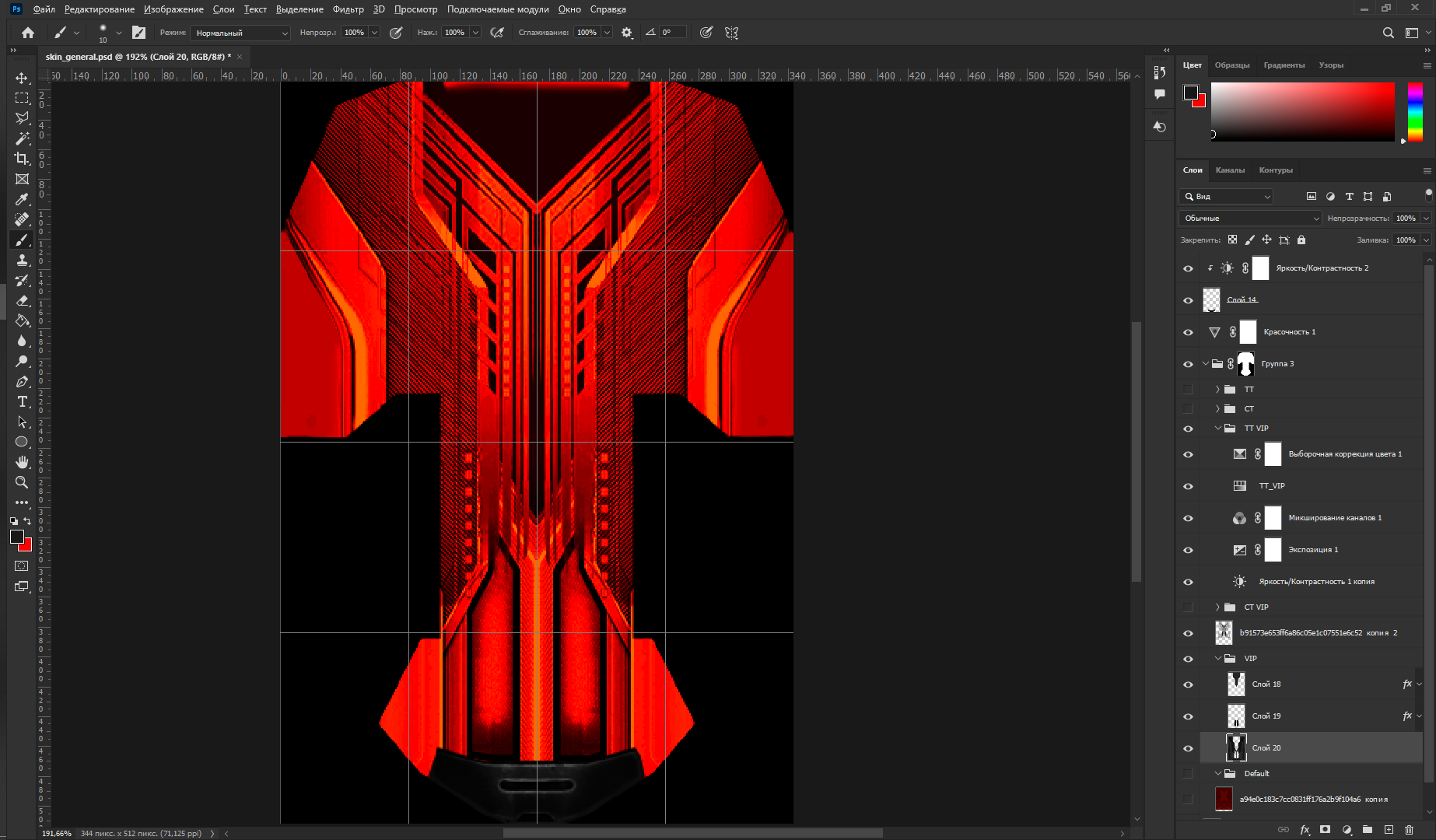Expand the CT VIP group
The image size is (1436, 840).
click(x=1217, y=607)
